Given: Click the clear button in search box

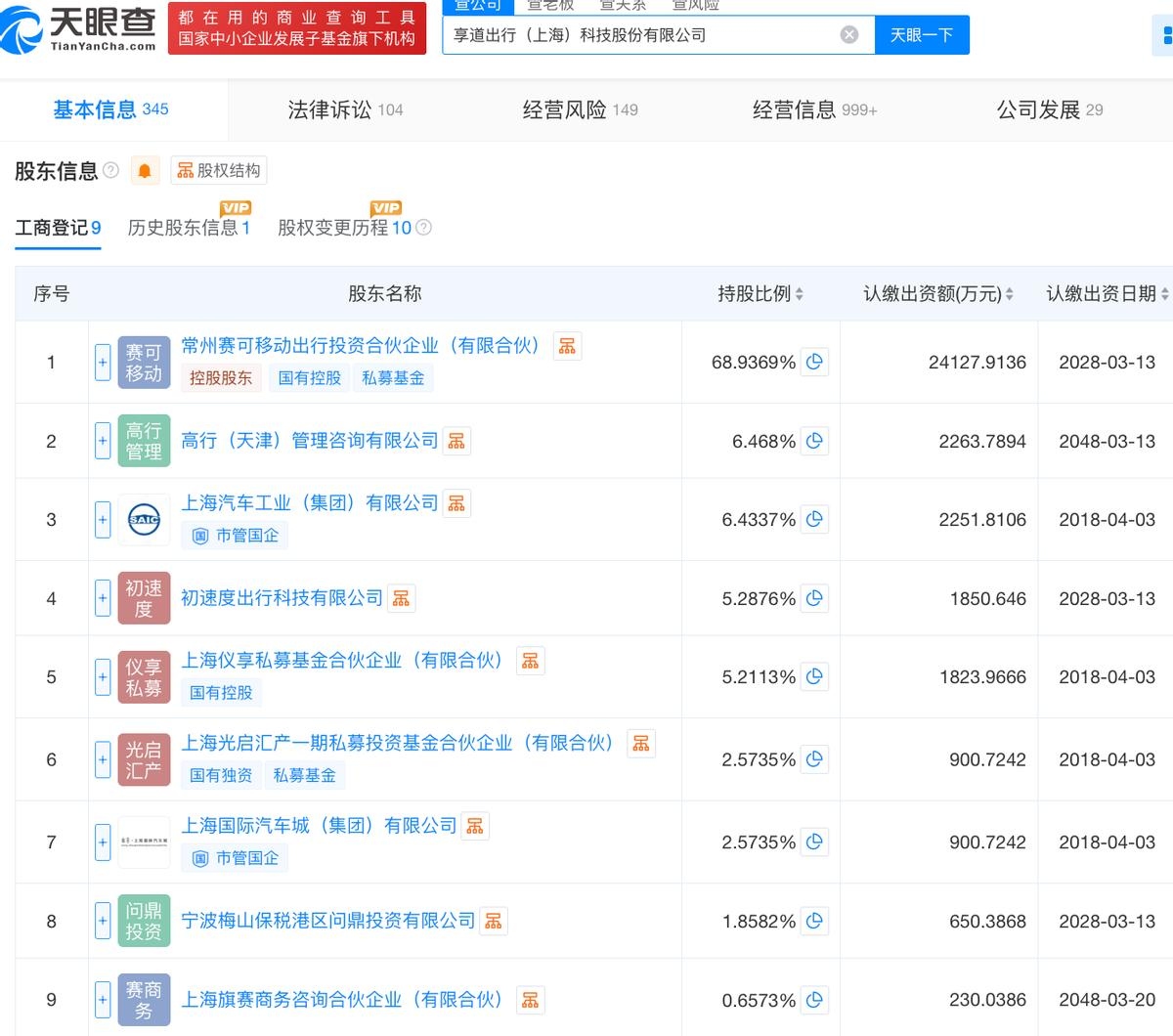Looking at the screenshot, I should click(849, 35).
